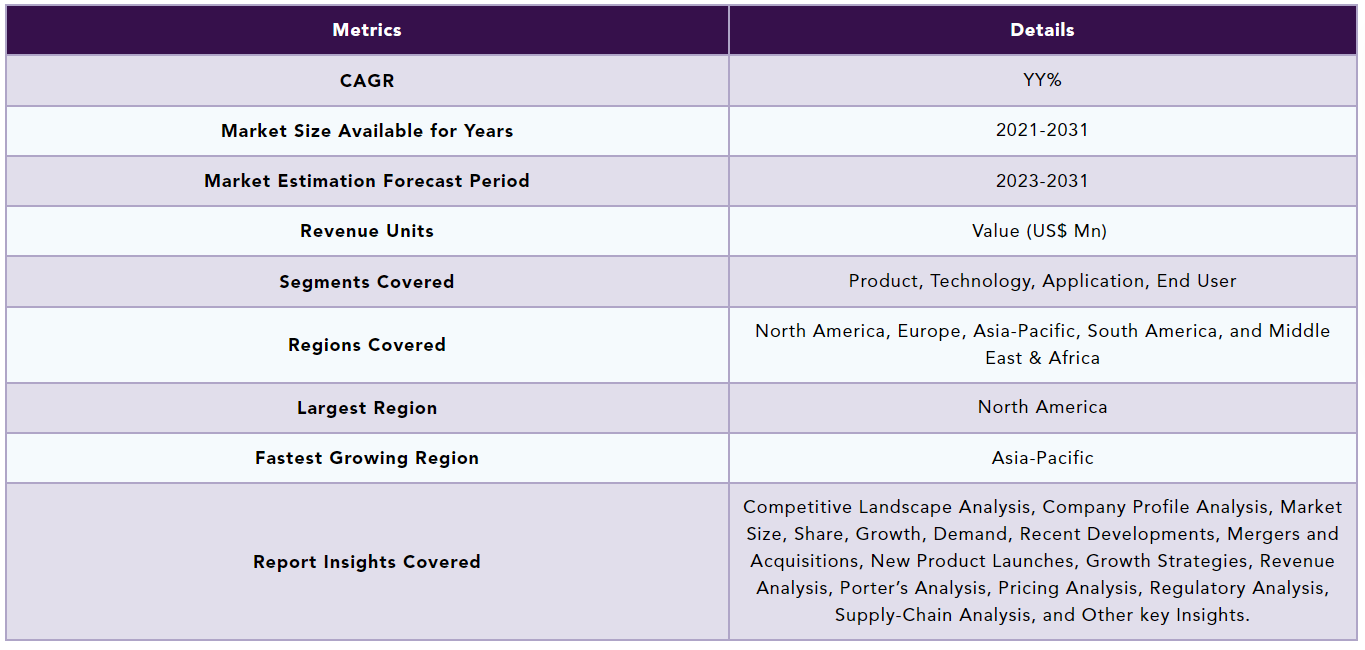Click the North America value in Largest Region row

point(1043,407)
